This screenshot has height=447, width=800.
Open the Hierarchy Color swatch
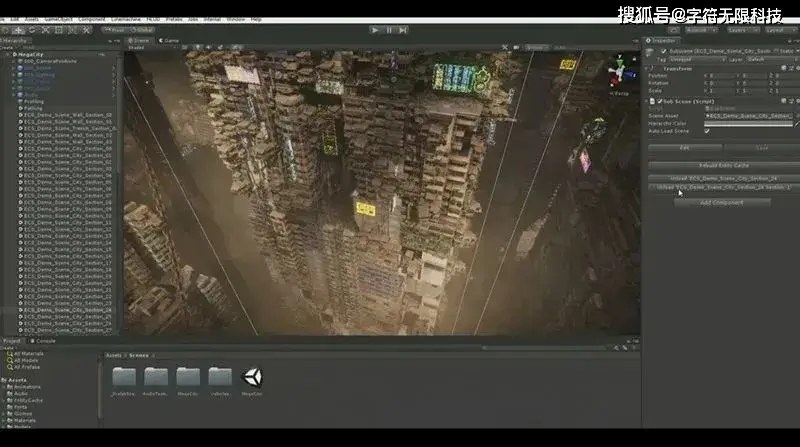click(x=749, y=123)
